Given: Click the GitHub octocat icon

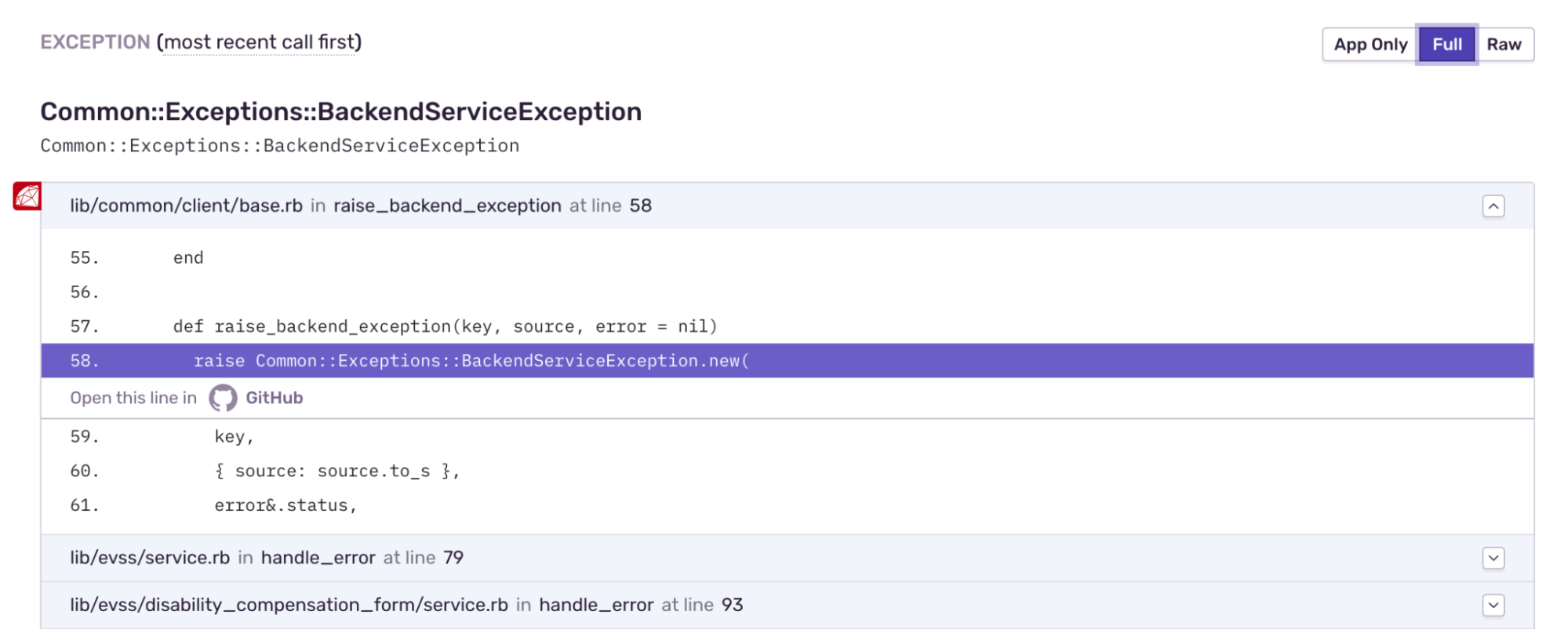Looking at the screenshot, I should click(223, 398).
